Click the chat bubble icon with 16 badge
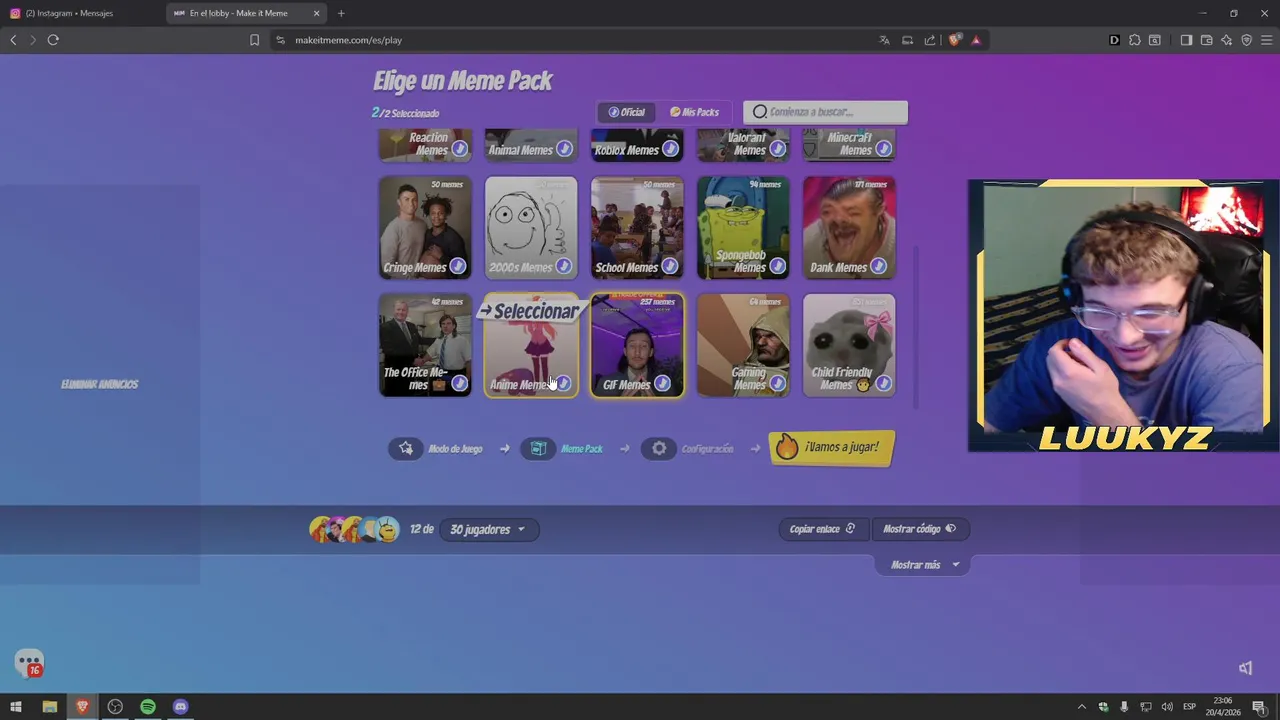 [x=29, y=663]
